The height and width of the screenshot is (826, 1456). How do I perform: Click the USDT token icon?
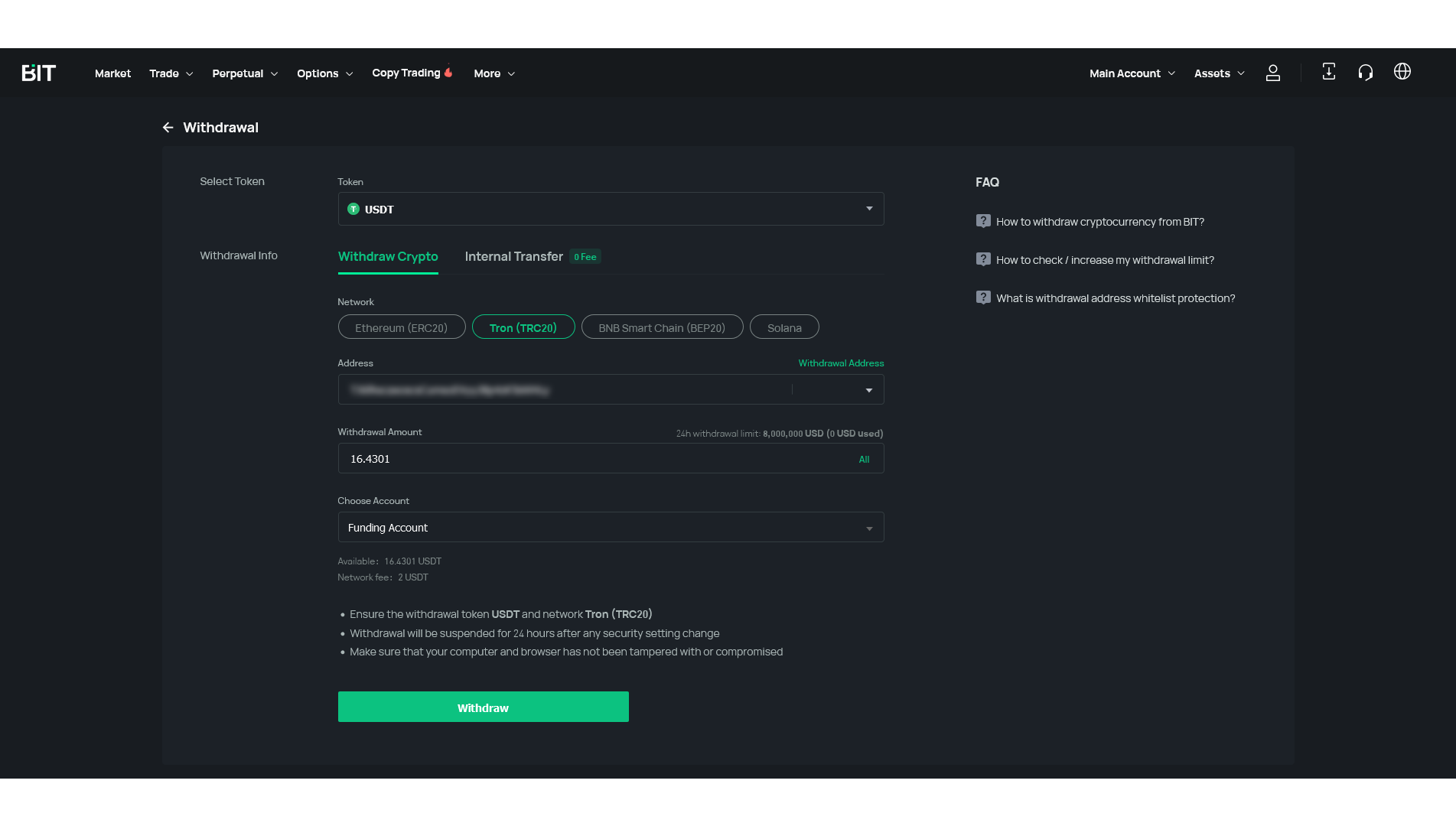[x=353, y=209]
